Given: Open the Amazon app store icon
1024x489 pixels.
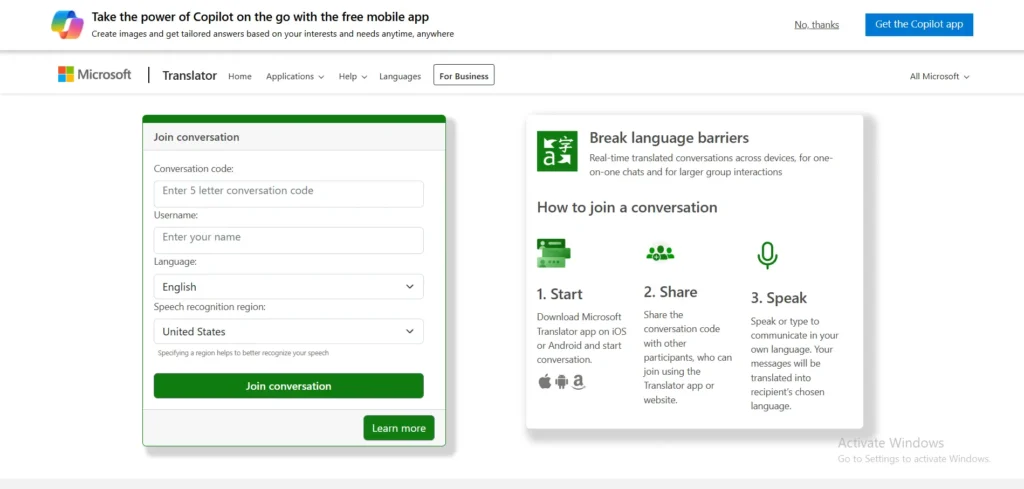Looking at the screenshot, I should click(578, 382).
